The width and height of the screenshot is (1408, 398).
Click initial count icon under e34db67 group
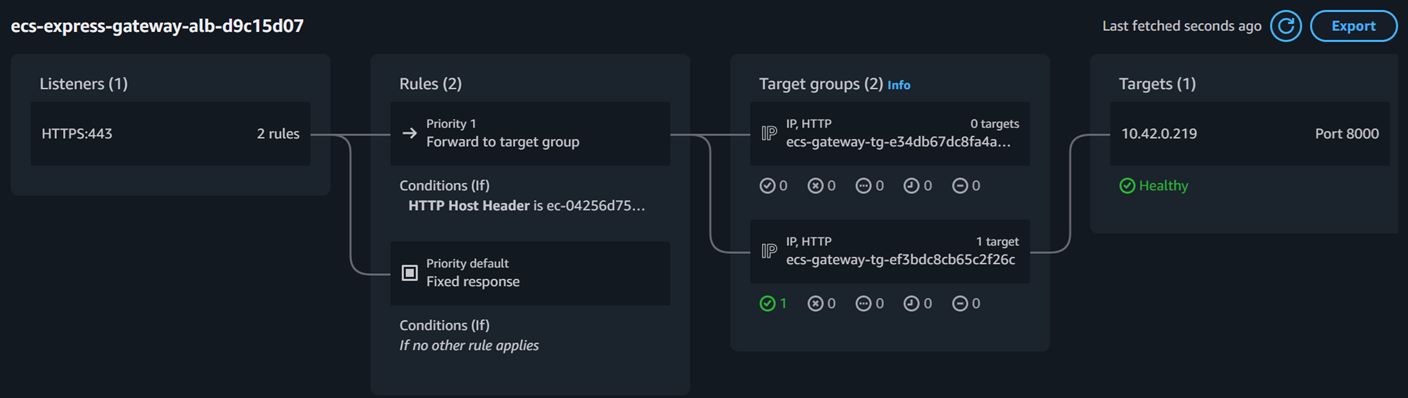coord(911,186)
